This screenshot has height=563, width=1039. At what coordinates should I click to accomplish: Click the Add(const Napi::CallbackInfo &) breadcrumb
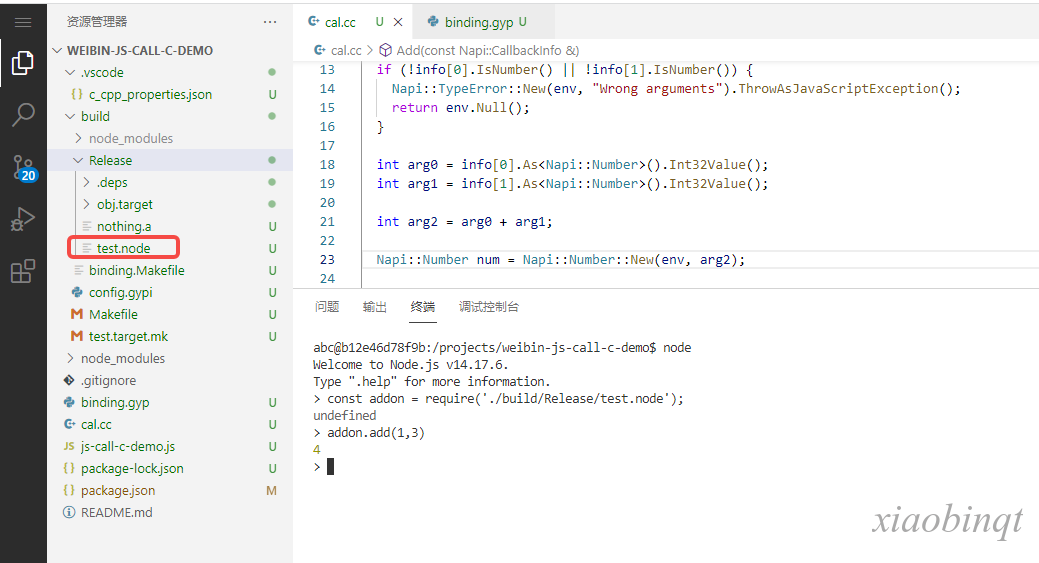(x=487, y=50)
